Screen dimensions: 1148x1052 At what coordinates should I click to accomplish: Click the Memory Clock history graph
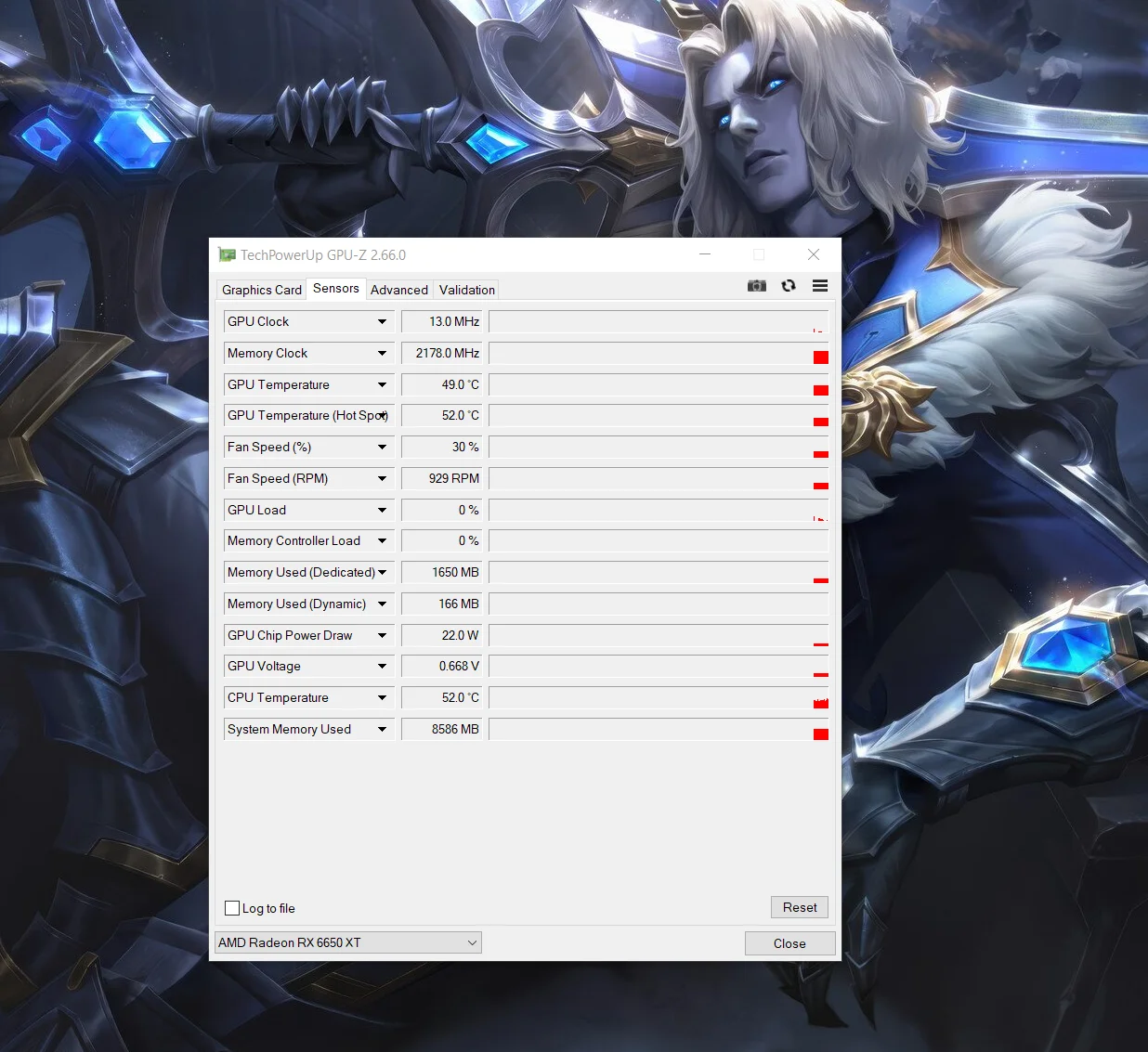pyautogui.click(x=659, y=353)
